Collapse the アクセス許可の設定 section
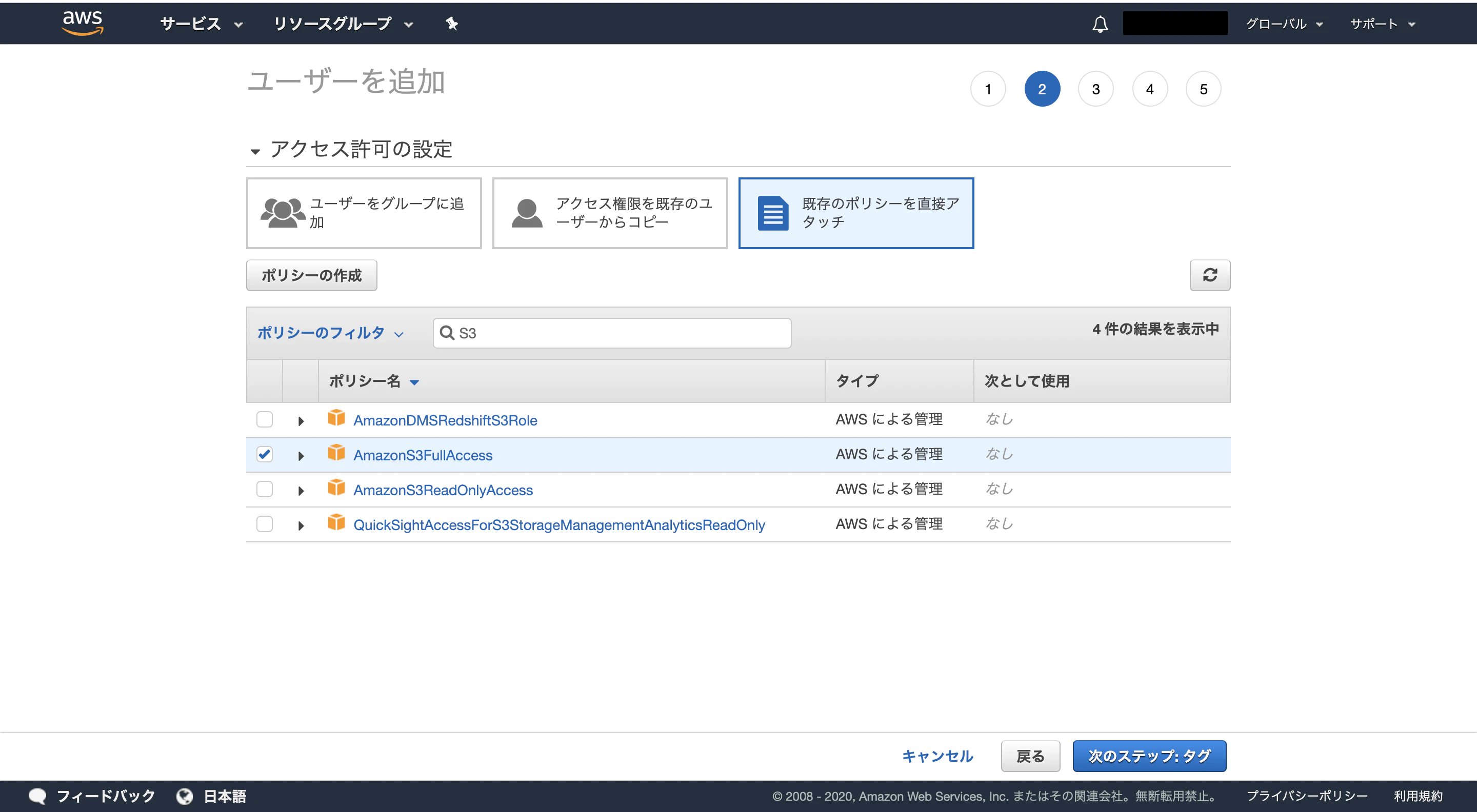This screenshot has width=1477, height=812. pos(255,151)
